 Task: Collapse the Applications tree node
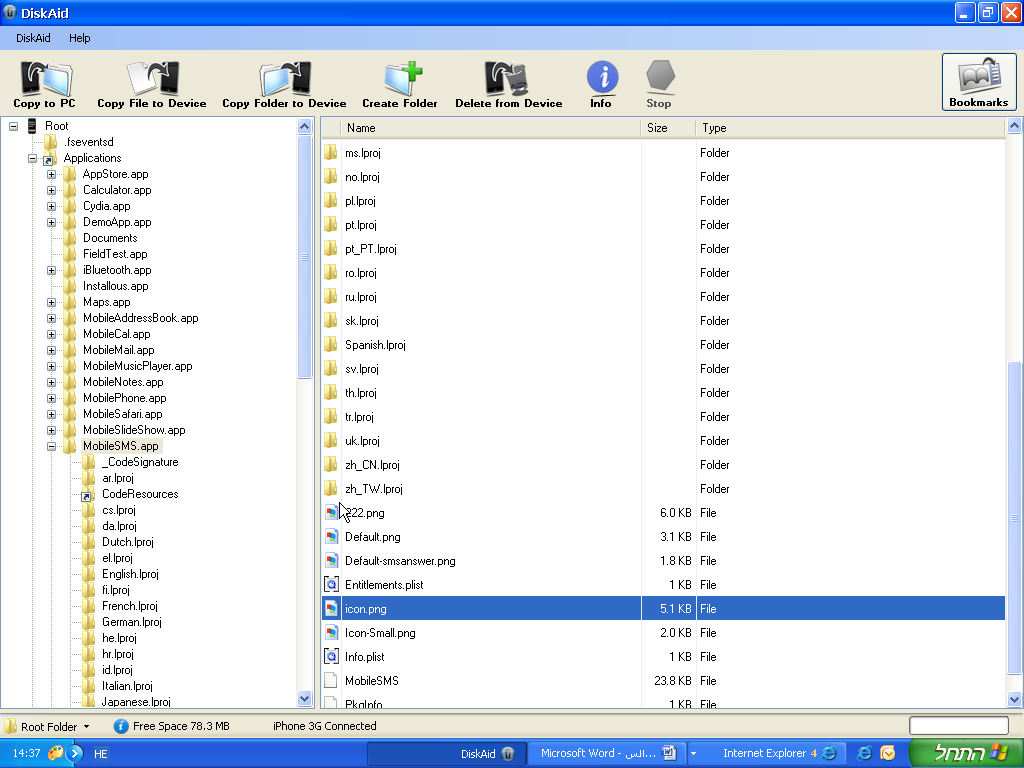[x=33, y=158]
